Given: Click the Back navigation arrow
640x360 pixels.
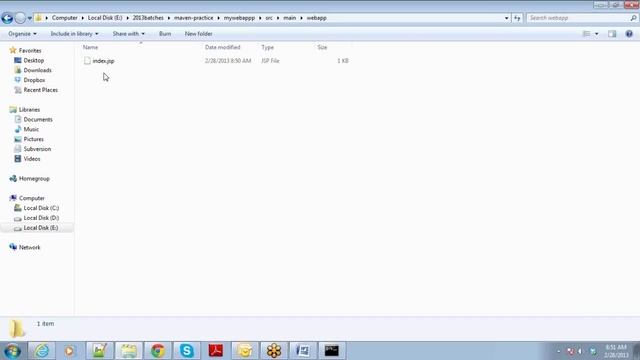Looking at the screenshot, I should [7, 18].
